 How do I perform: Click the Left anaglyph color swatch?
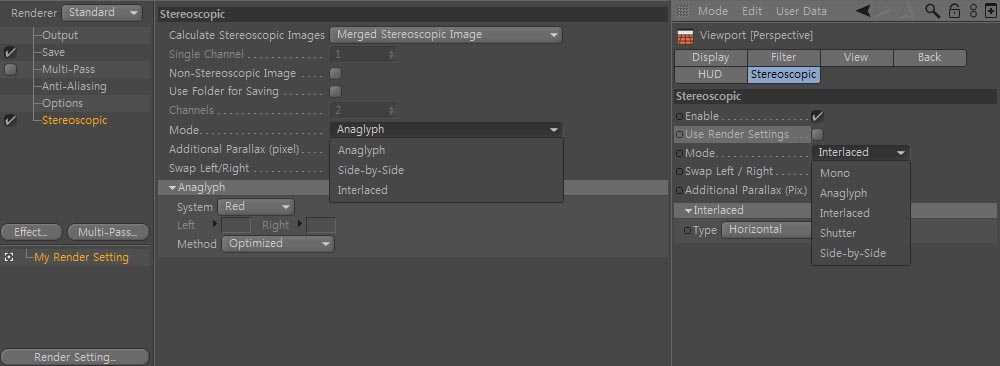pyautogui.click(x=236, y=225)
